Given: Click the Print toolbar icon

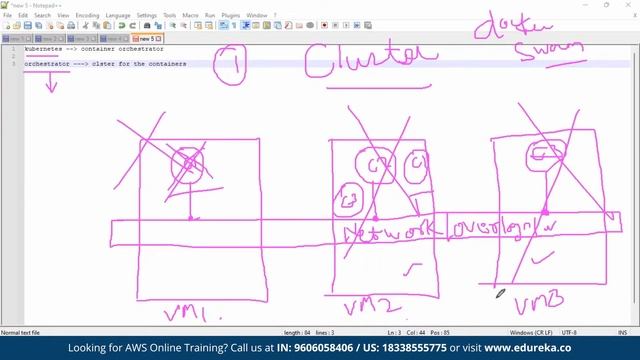Looking at the screenshot, I should point(71,26).
